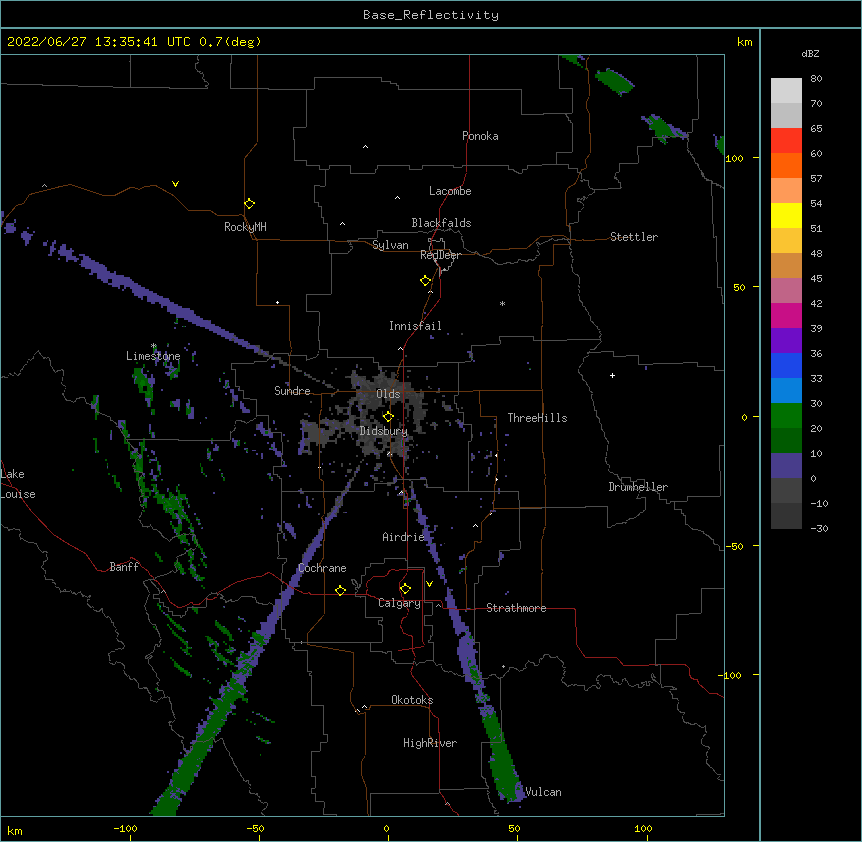
Task: Click the RockyMH label
Action: (x=245, y=227)
